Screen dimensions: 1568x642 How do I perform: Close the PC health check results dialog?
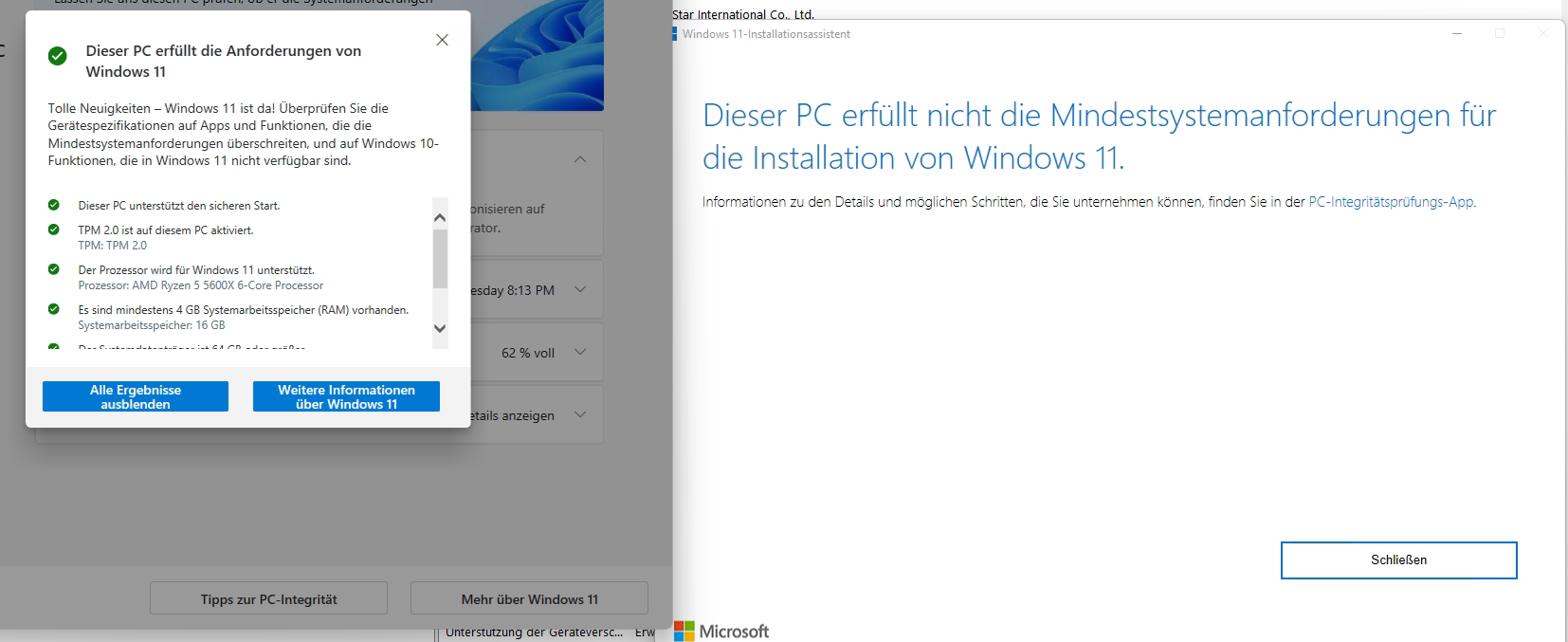click(x=442, y=40)
